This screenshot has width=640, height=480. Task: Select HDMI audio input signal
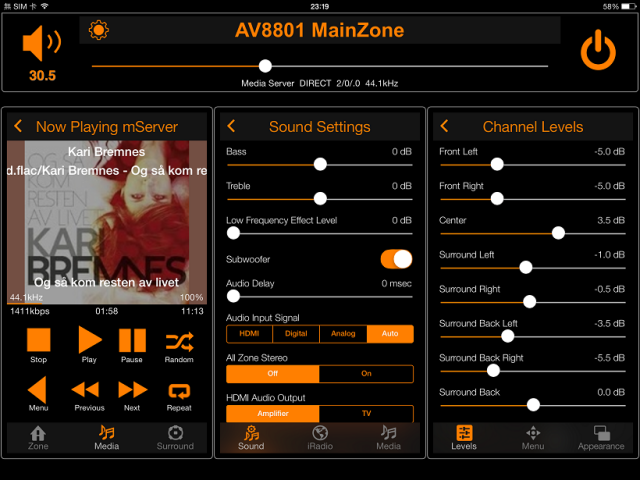[x=249, y=334]
